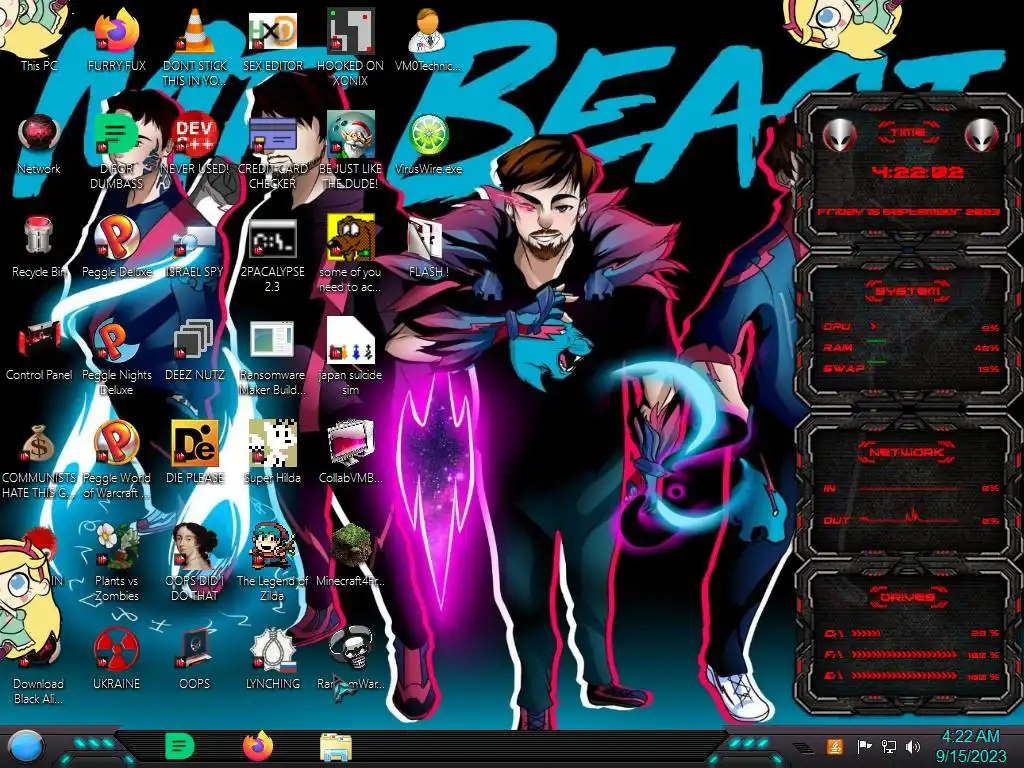
Task: Select the 2PACALYPSE 2.3 command prompt icon
Action: [272, 255]
